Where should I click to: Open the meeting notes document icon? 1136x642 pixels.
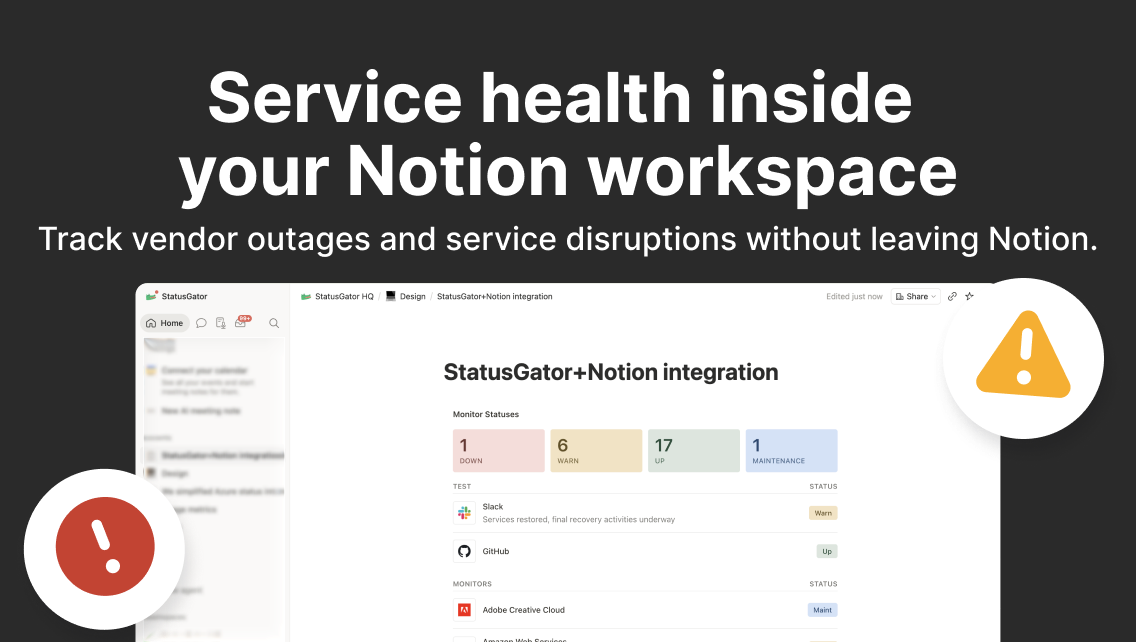point(220,323)
